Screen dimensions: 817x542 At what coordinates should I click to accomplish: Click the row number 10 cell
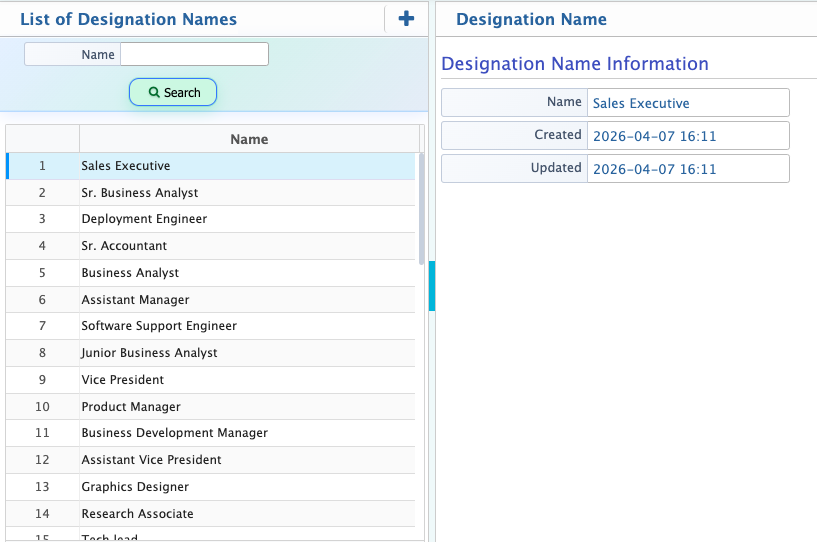click(x=42, y=406)
